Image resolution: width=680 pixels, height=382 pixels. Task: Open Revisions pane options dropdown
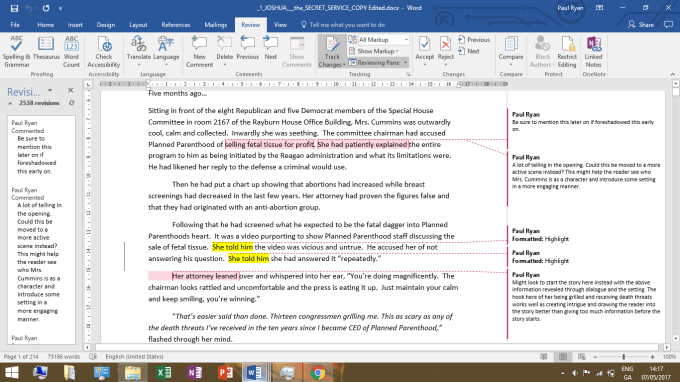click(x=50, y=90)
